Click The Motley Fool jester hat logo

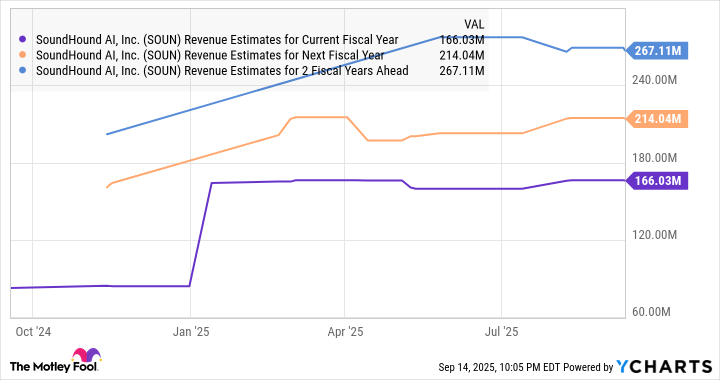click(86, 355)
